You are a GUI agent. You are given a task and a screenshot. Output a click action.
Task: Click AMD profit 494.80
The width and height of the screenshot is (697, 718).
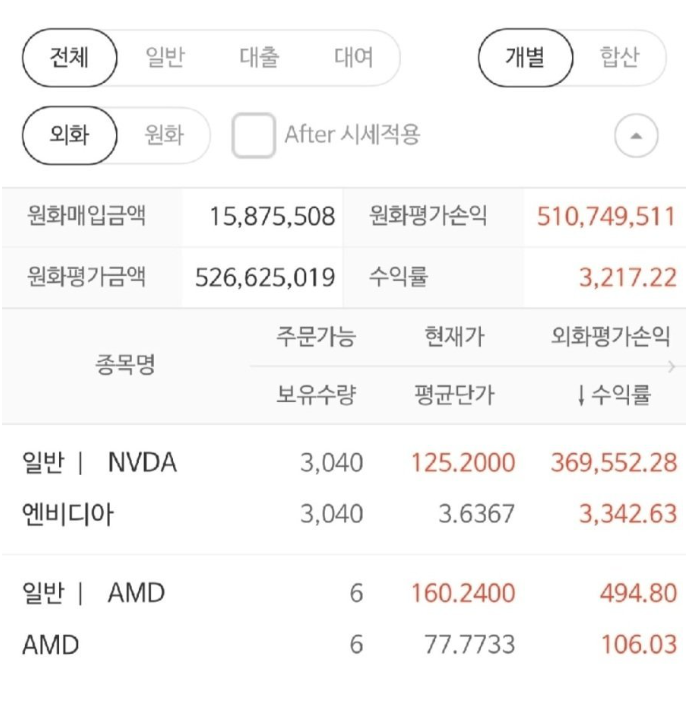(x=638, y=593)
